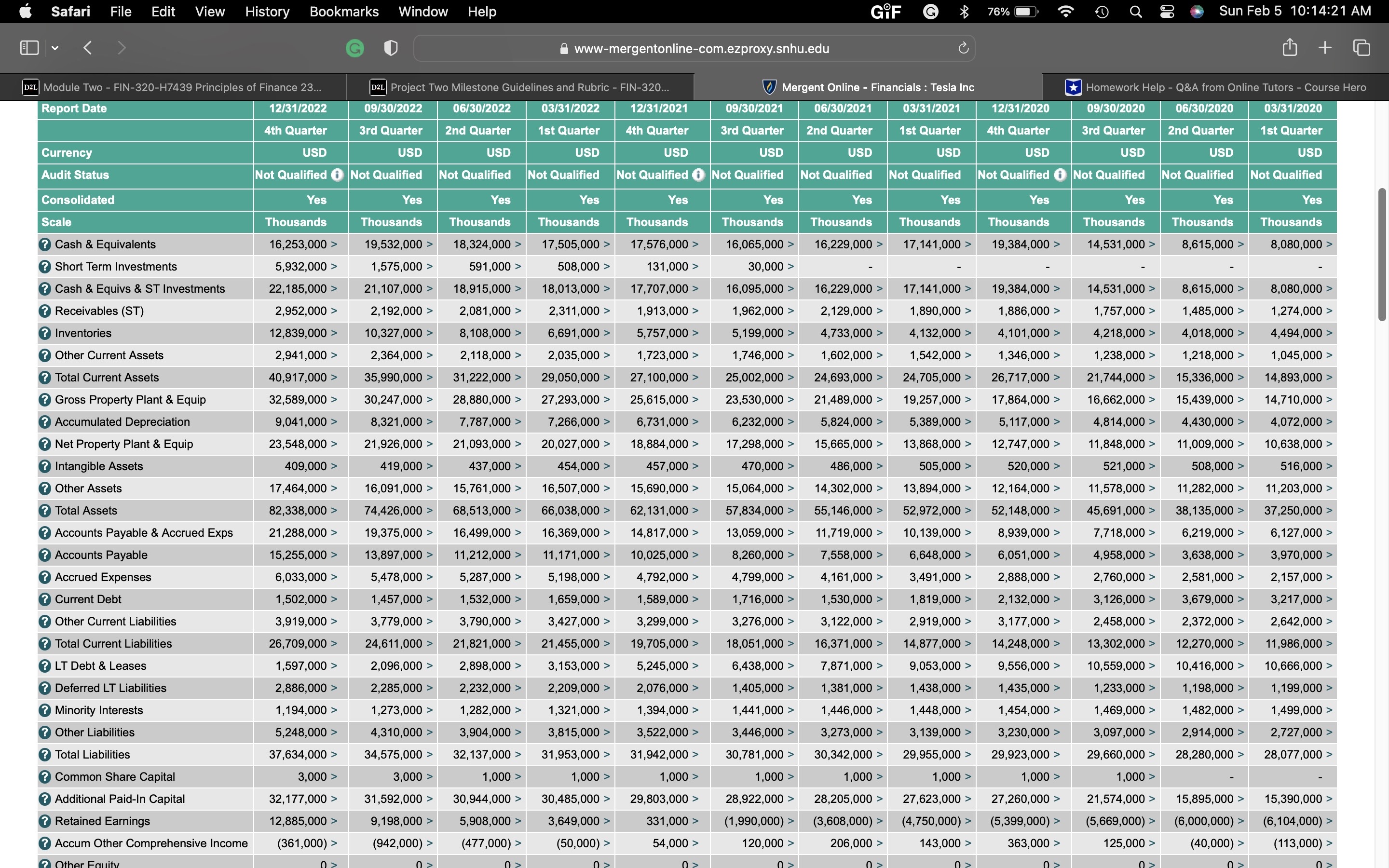This screenshot has width=1389, height=868.
Task: Click help icon next to Total Current Assets
Action: [45, 378]
